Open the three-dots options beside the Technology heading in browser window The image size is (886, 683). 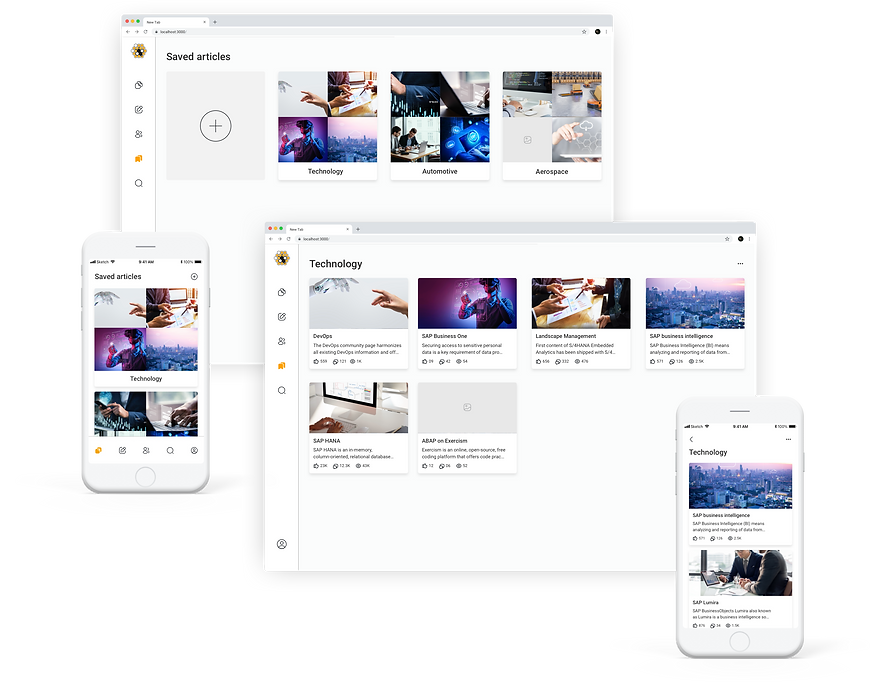740,264
